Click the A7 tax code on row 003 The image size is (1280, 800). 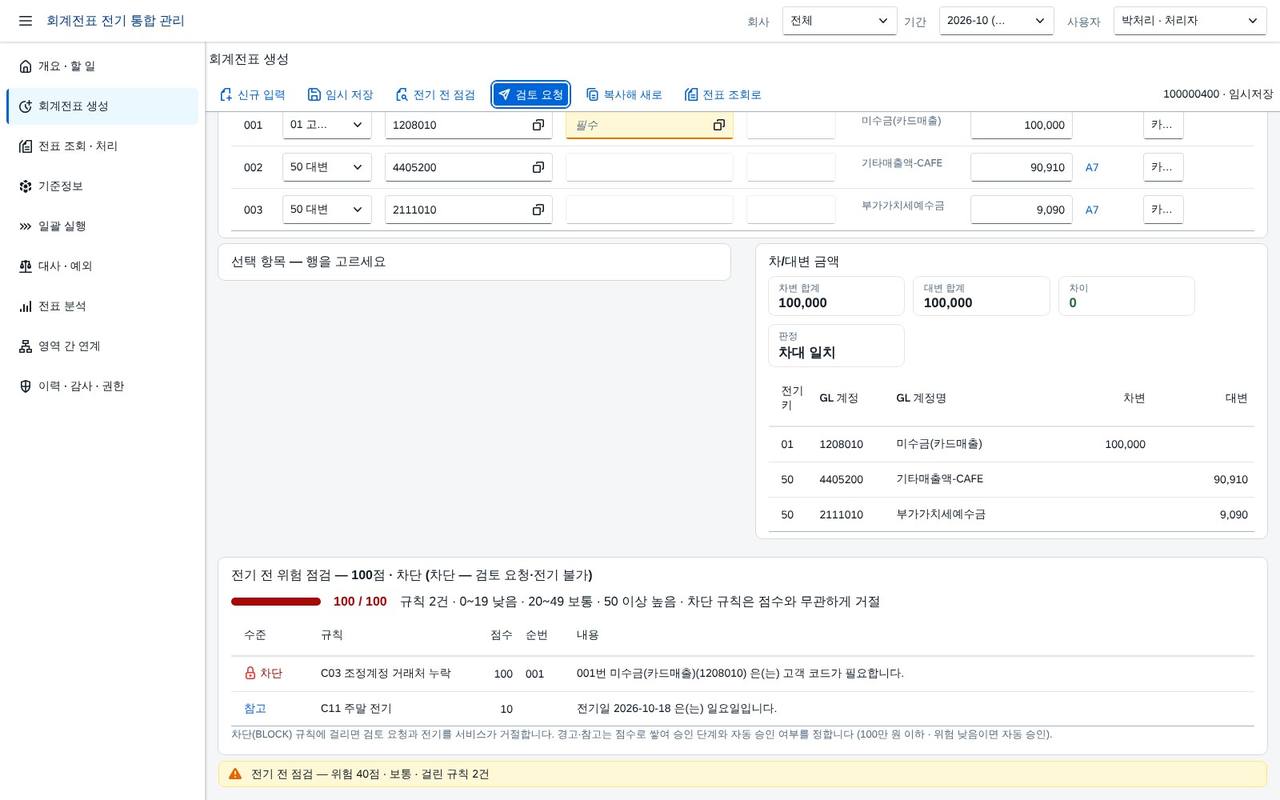pyautogui.click(x=1092, y=210)
